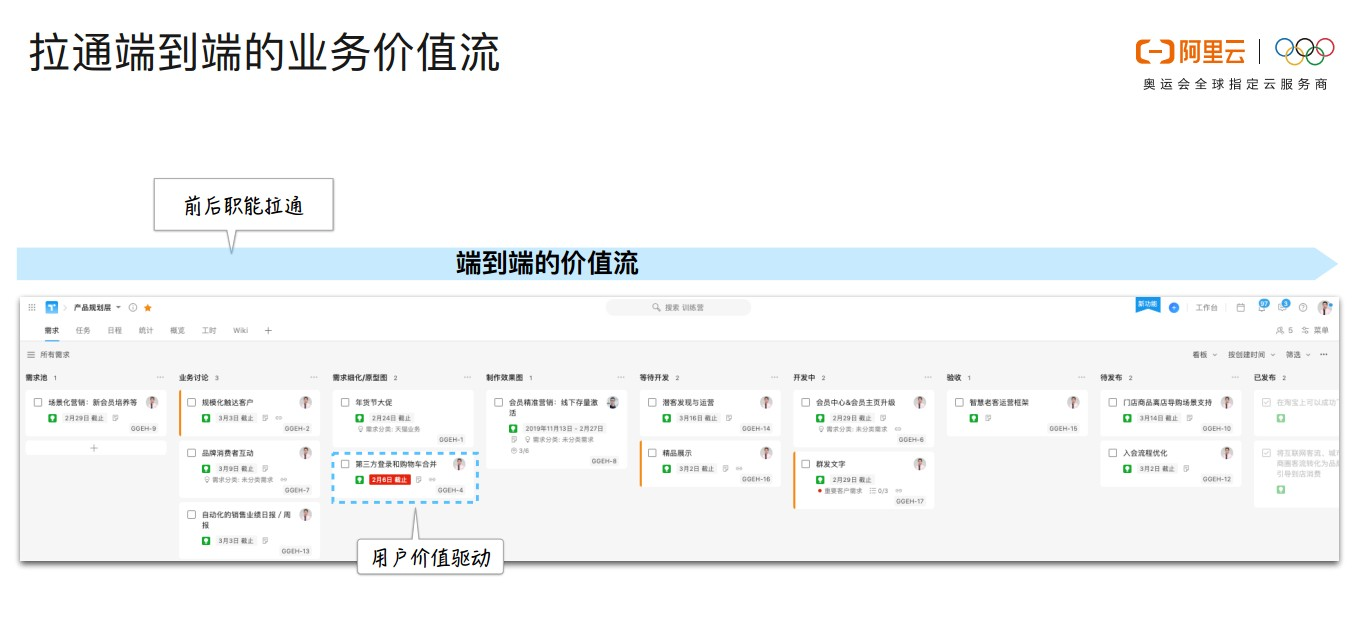Click the 新功能 button
The image size is (1369, 623).
click(1147, 305)
